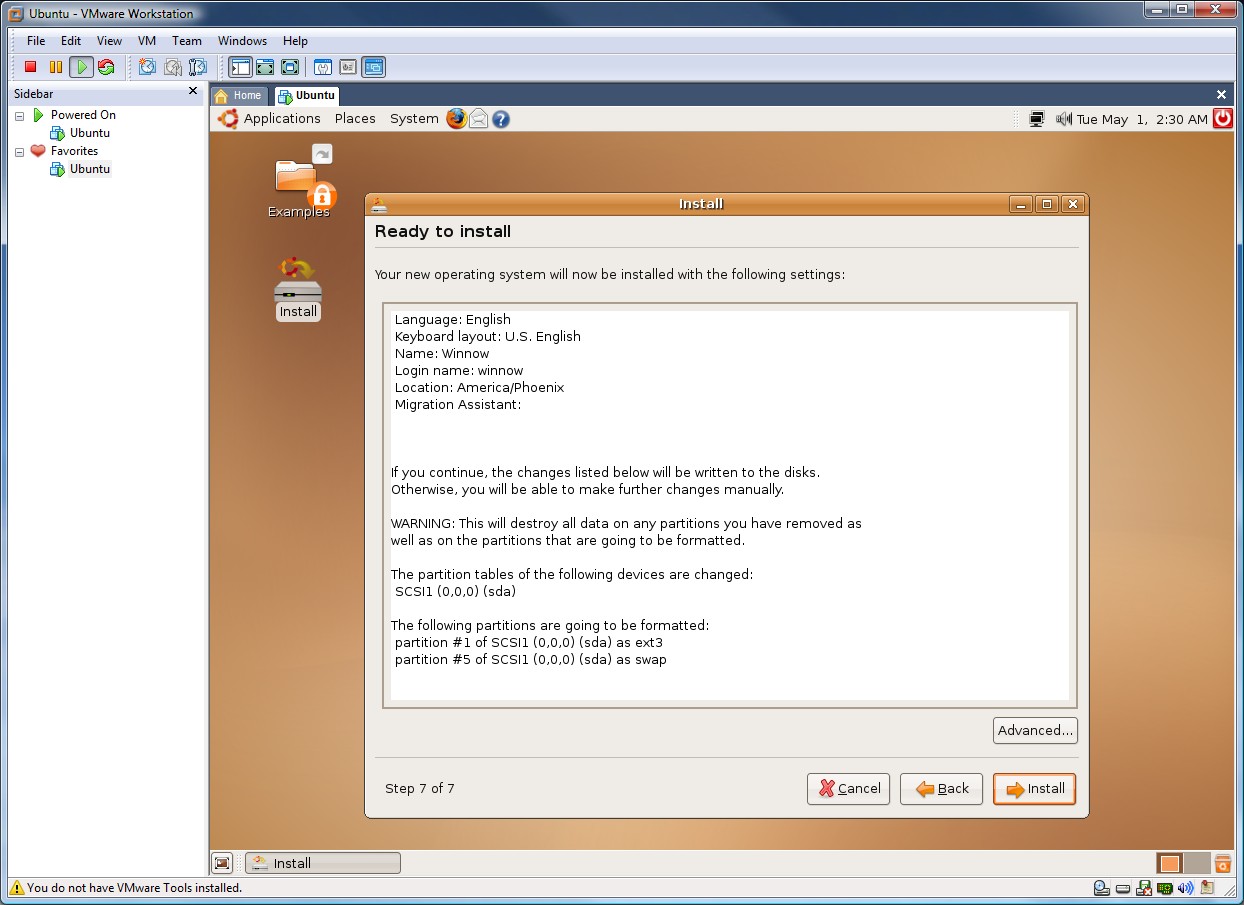1244x905 pixels.
Task: Open the Ubuntu Applications menu
Action: pos(282,118)
